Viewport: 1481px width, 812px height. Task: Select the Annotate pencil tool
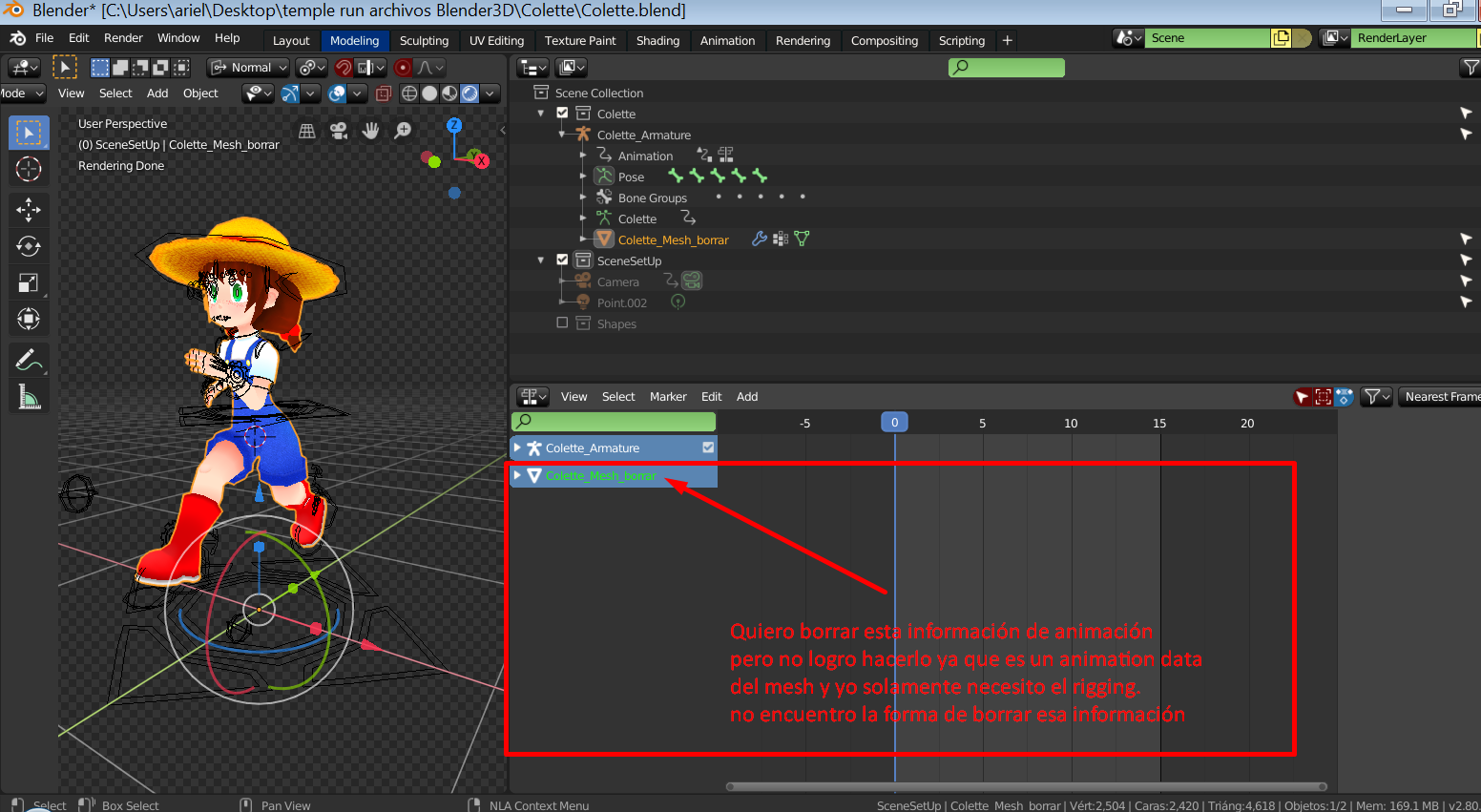click(29, 361)
